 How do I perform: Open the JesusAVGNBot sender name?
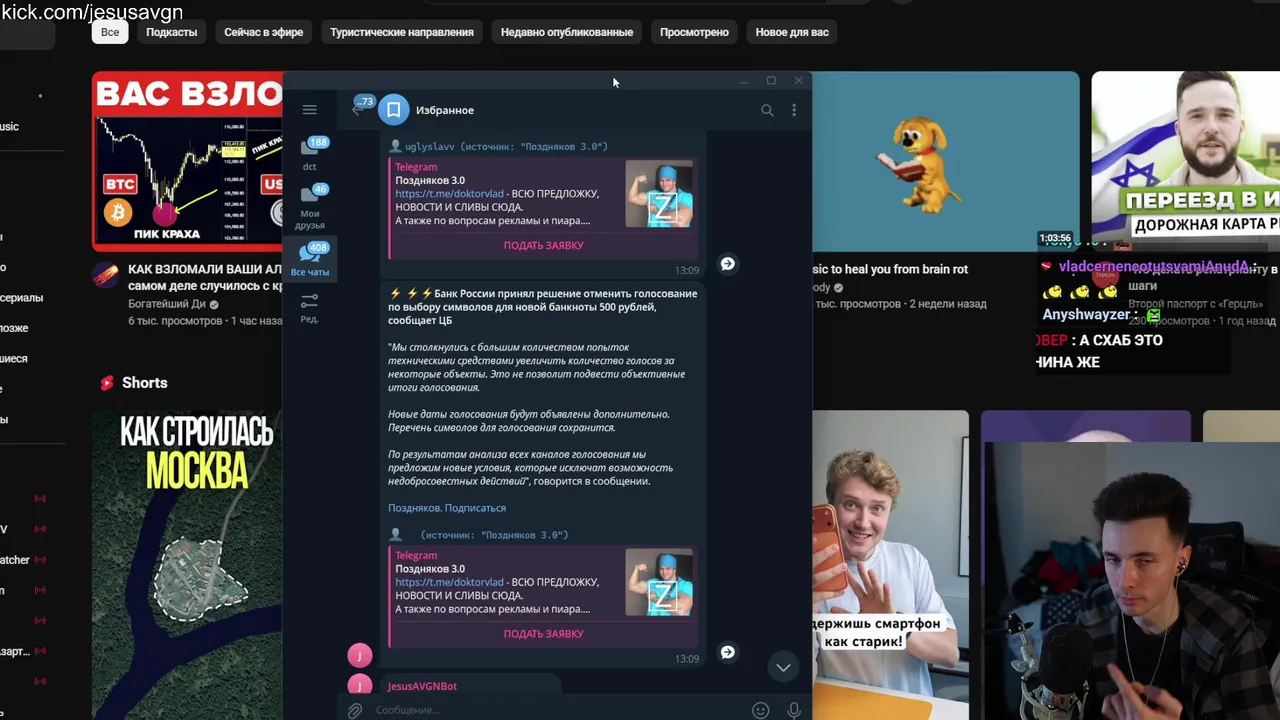pos(422,686)
